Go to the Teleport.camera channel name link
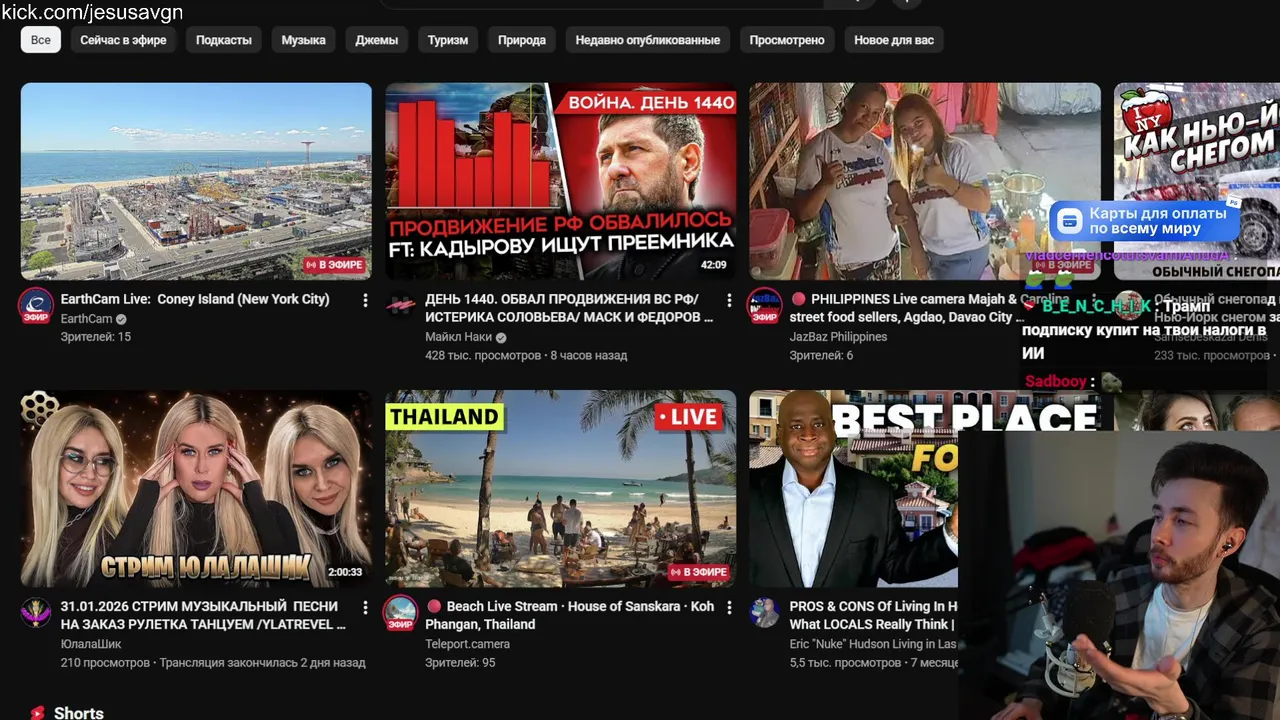Viewport: 1280px width, 720px height. pos(467,644)
